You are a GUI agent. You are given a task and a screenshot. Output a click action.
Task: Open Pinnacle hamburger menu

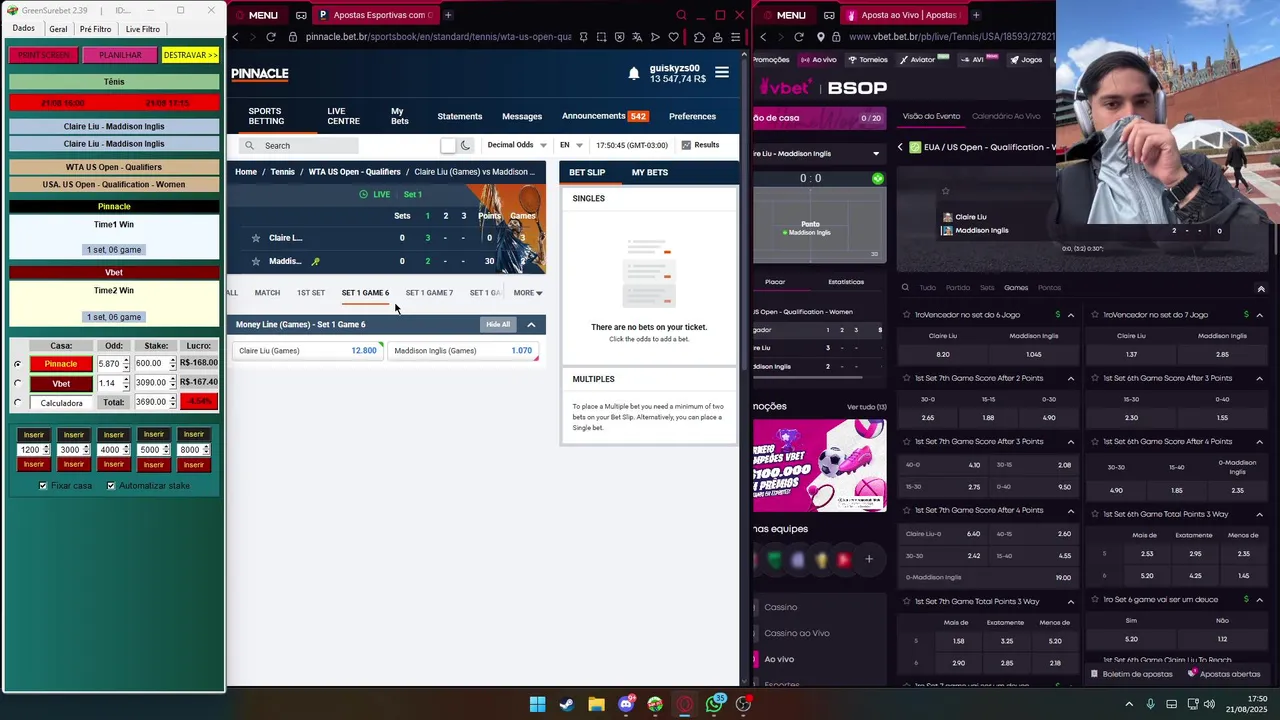[x=722, y=73]
